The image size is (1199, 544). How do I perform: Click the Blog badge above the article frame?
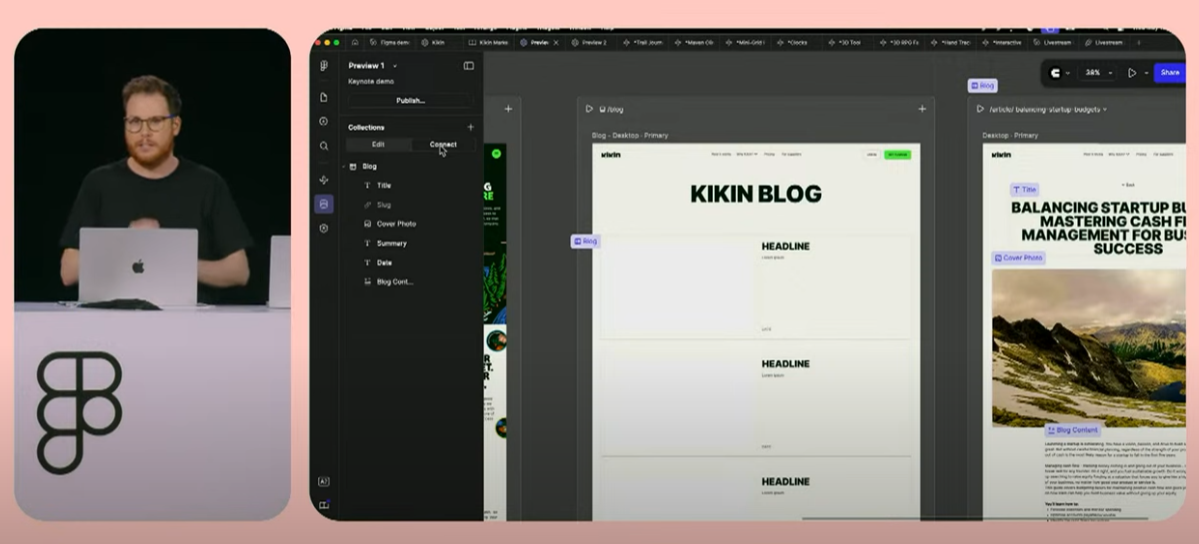pos(982,86)
